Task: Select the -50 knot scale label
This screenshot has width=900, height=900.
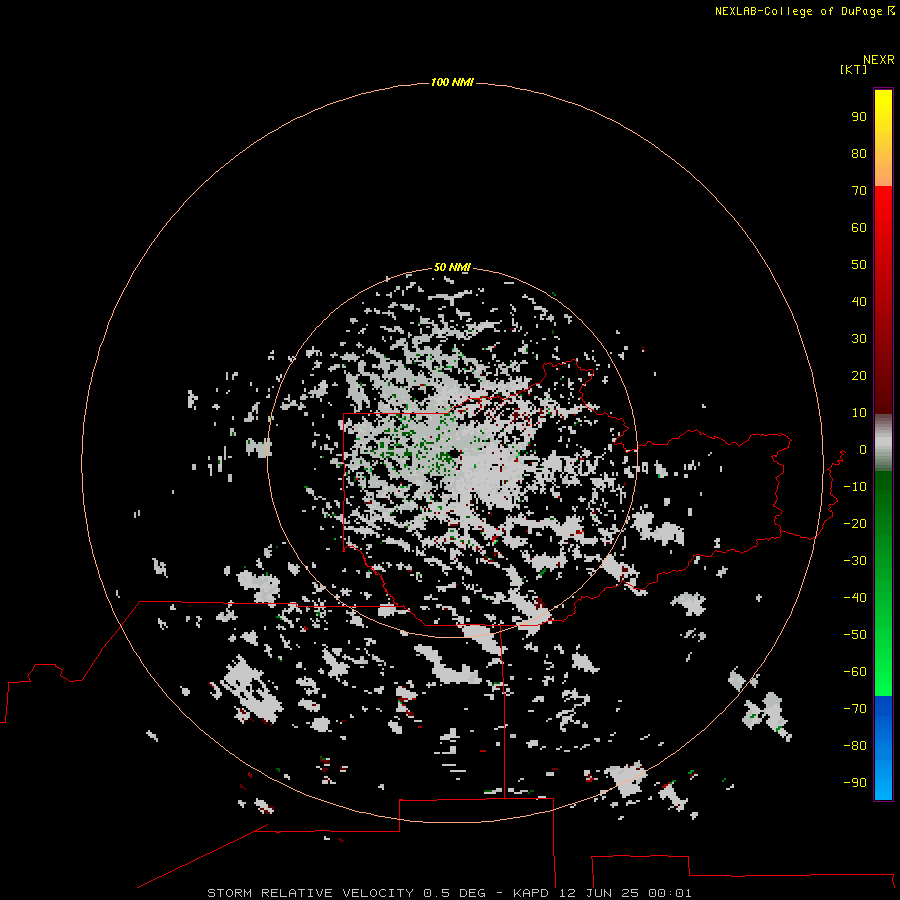Action: click(x=855, y=635)
